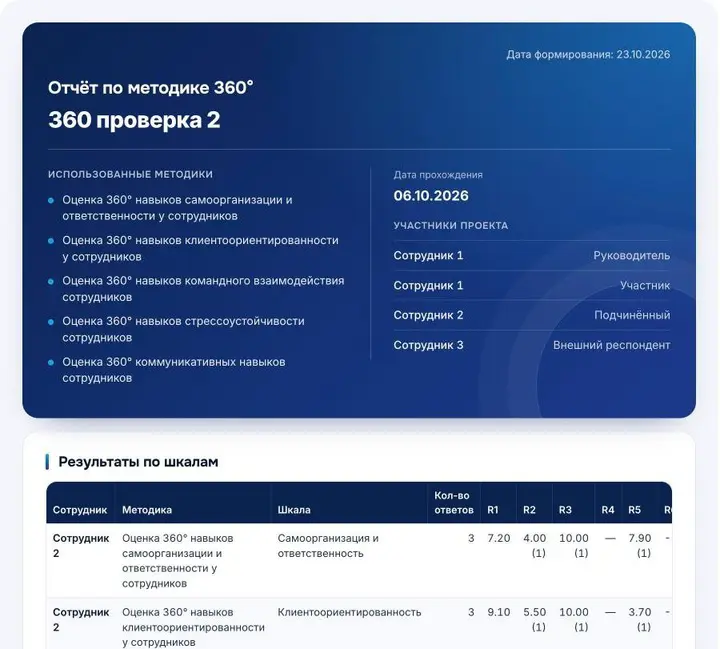Click "Сотрудник 1" in the Участник row
Image resolution: width=720 pixels, height=649 pixels.
[x=428, y=285]
